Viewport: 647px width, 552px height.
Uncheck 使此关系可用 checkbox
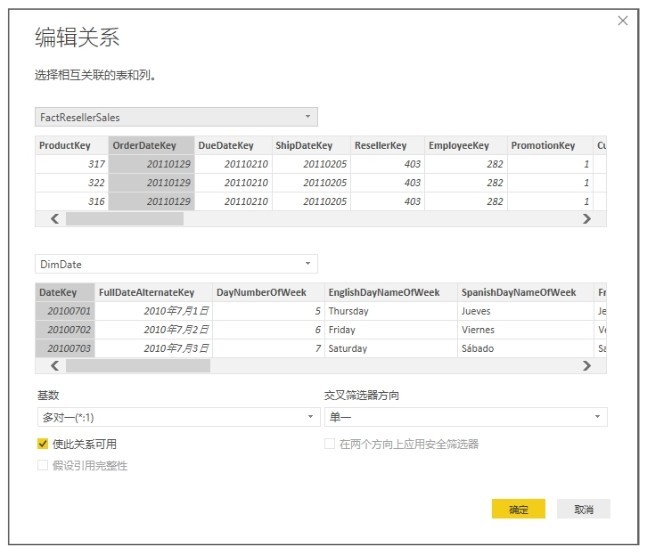pyautogui.click(x=43, y=444)
